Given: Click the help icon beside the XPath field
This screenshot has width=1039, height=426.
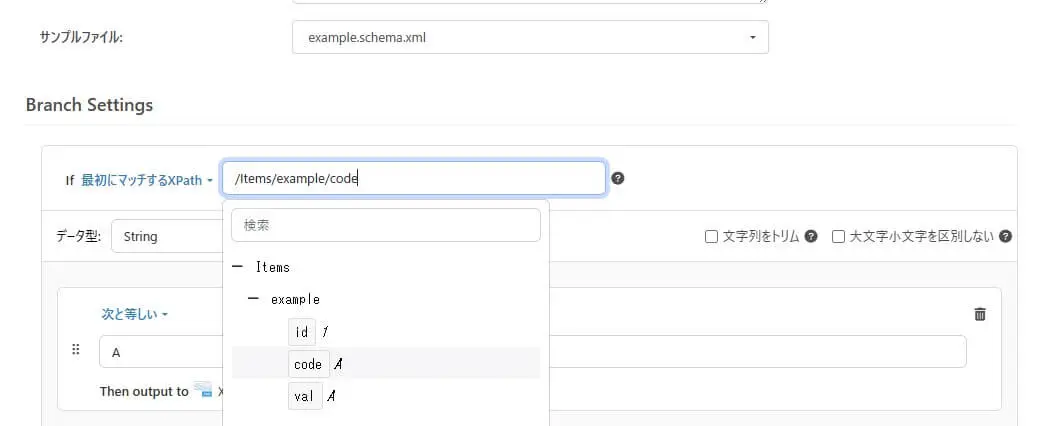Looking at the screenshot, I should coord(618,179).
